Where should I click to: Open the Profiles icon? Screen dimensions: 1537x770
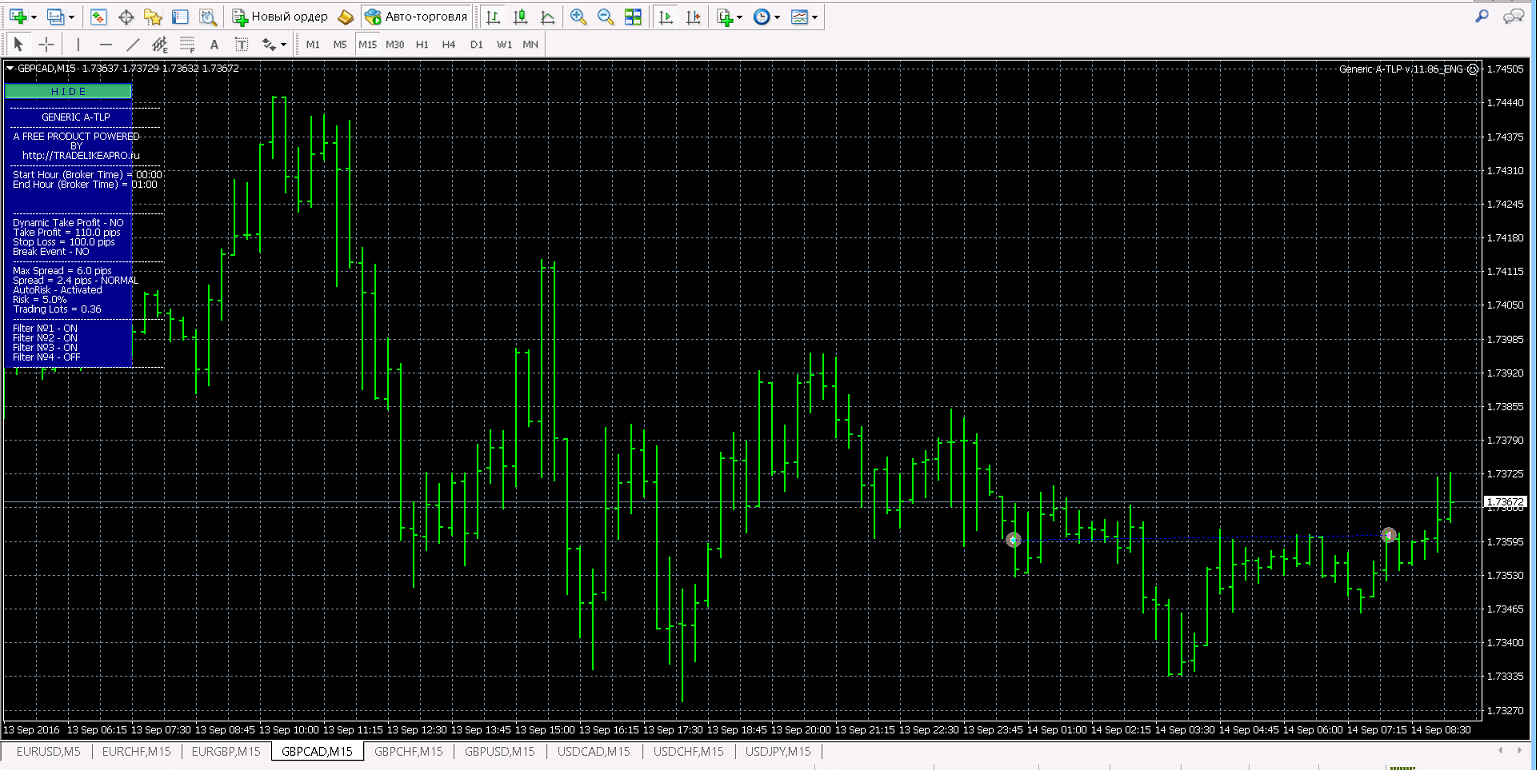(56, 17)
